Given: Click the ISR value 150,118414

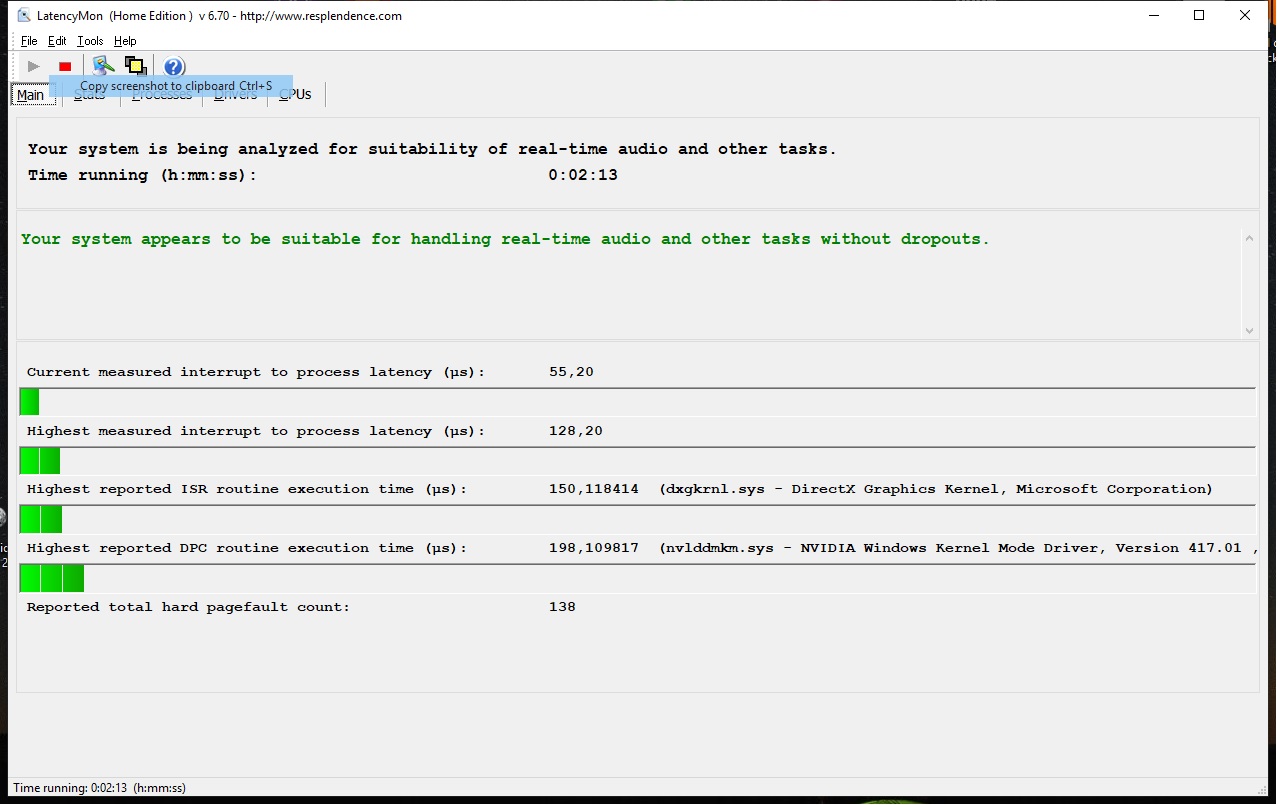Looking at the screenshot, I should (594, 489).
